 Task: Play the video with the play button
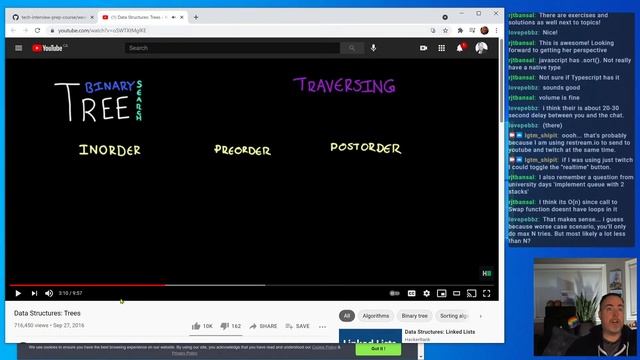click(x=18, y=293)
